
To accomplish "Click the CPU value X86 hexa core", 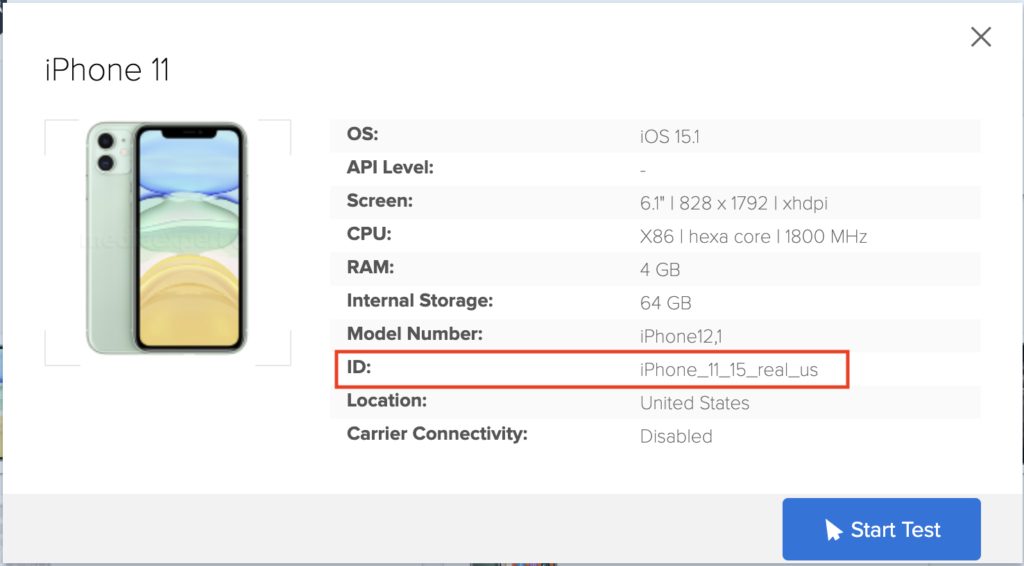I will click(x=753, y=236).
